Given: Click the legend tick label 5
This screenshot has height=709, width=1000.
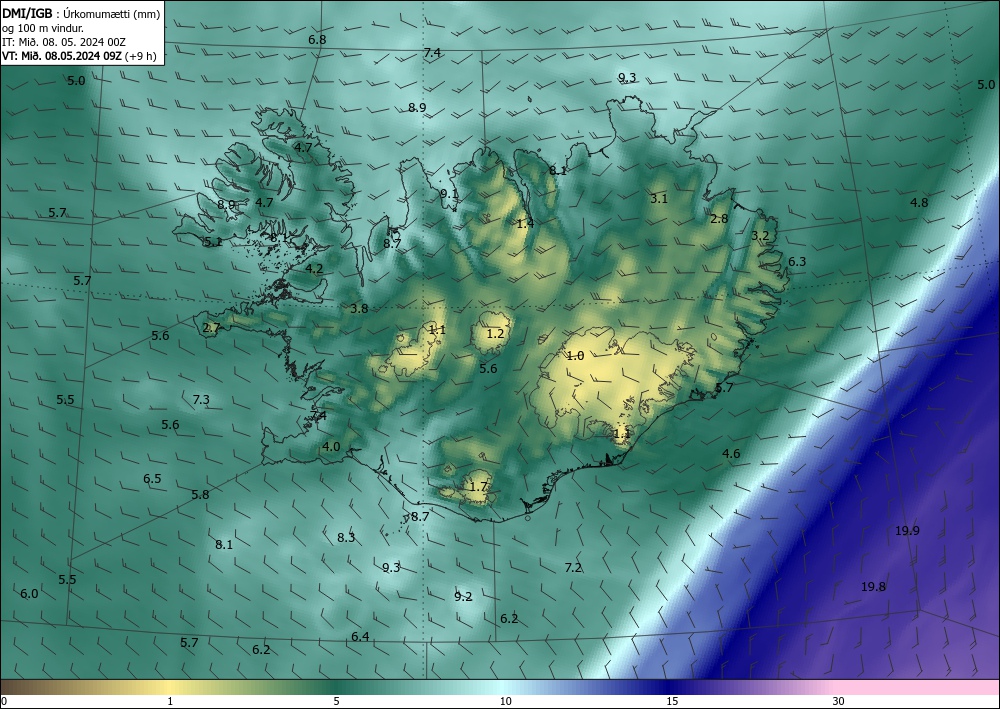Looking at the screenshot, I should point(336,701).
